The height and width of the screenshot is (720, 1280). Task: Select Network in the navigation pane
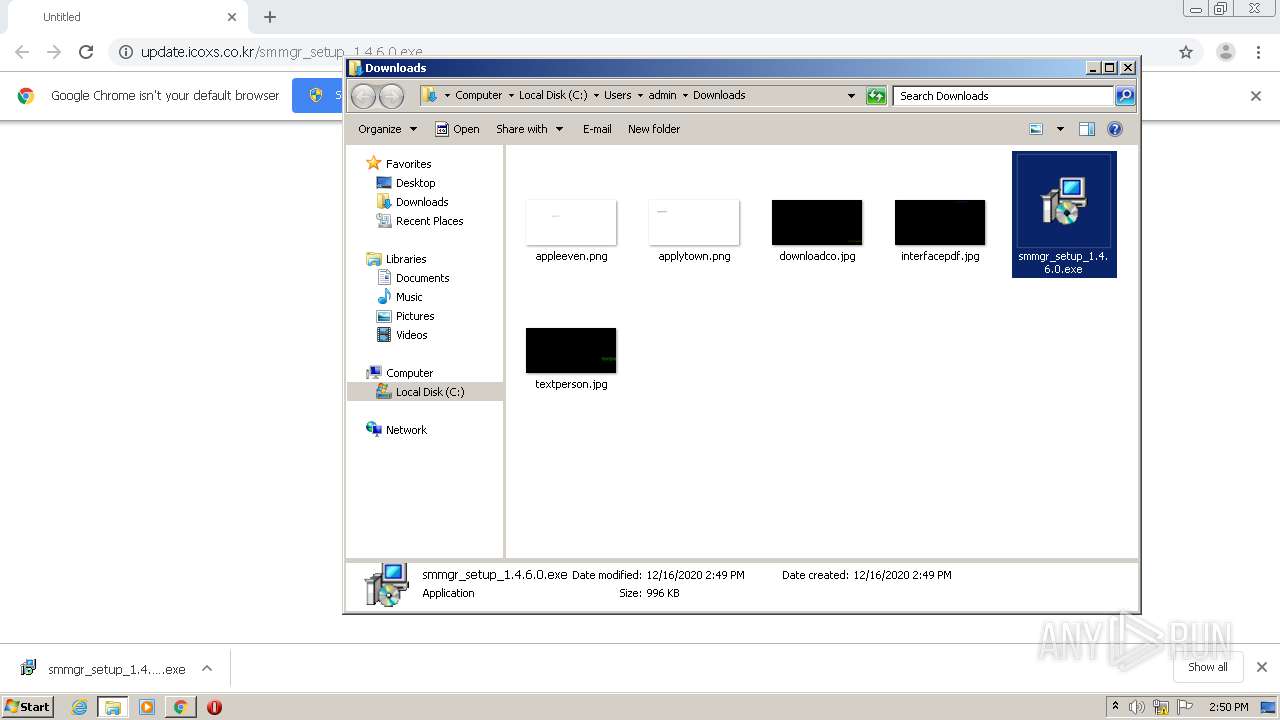[406, 430]
